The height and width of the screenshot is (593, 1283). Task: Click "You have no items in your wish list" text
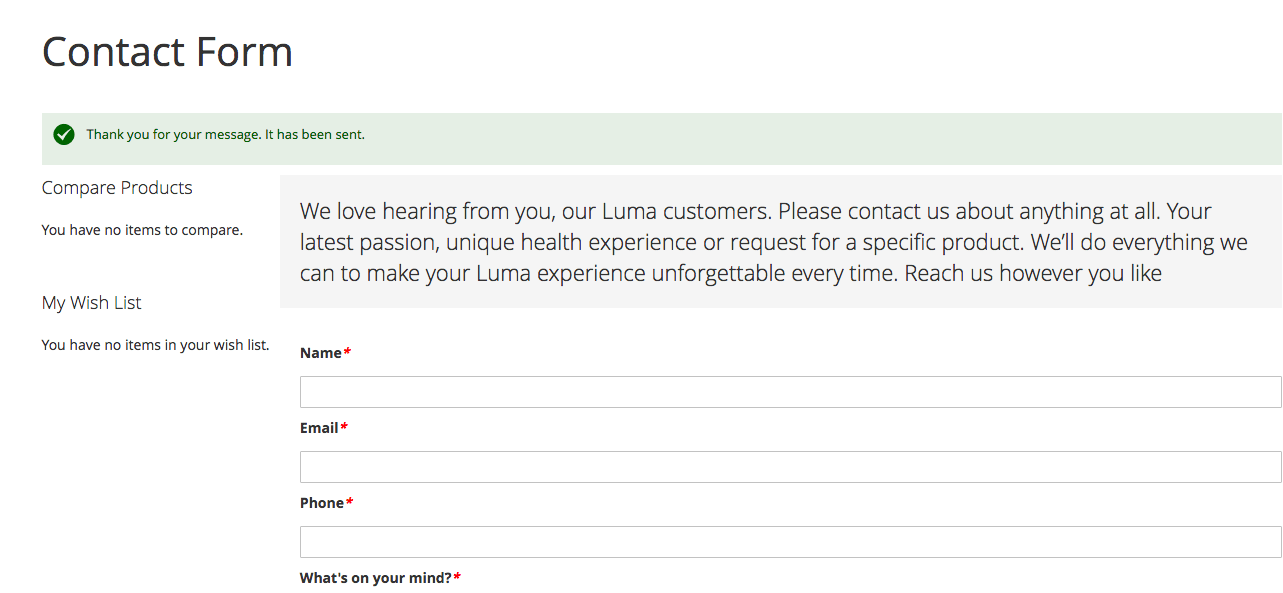155,345
